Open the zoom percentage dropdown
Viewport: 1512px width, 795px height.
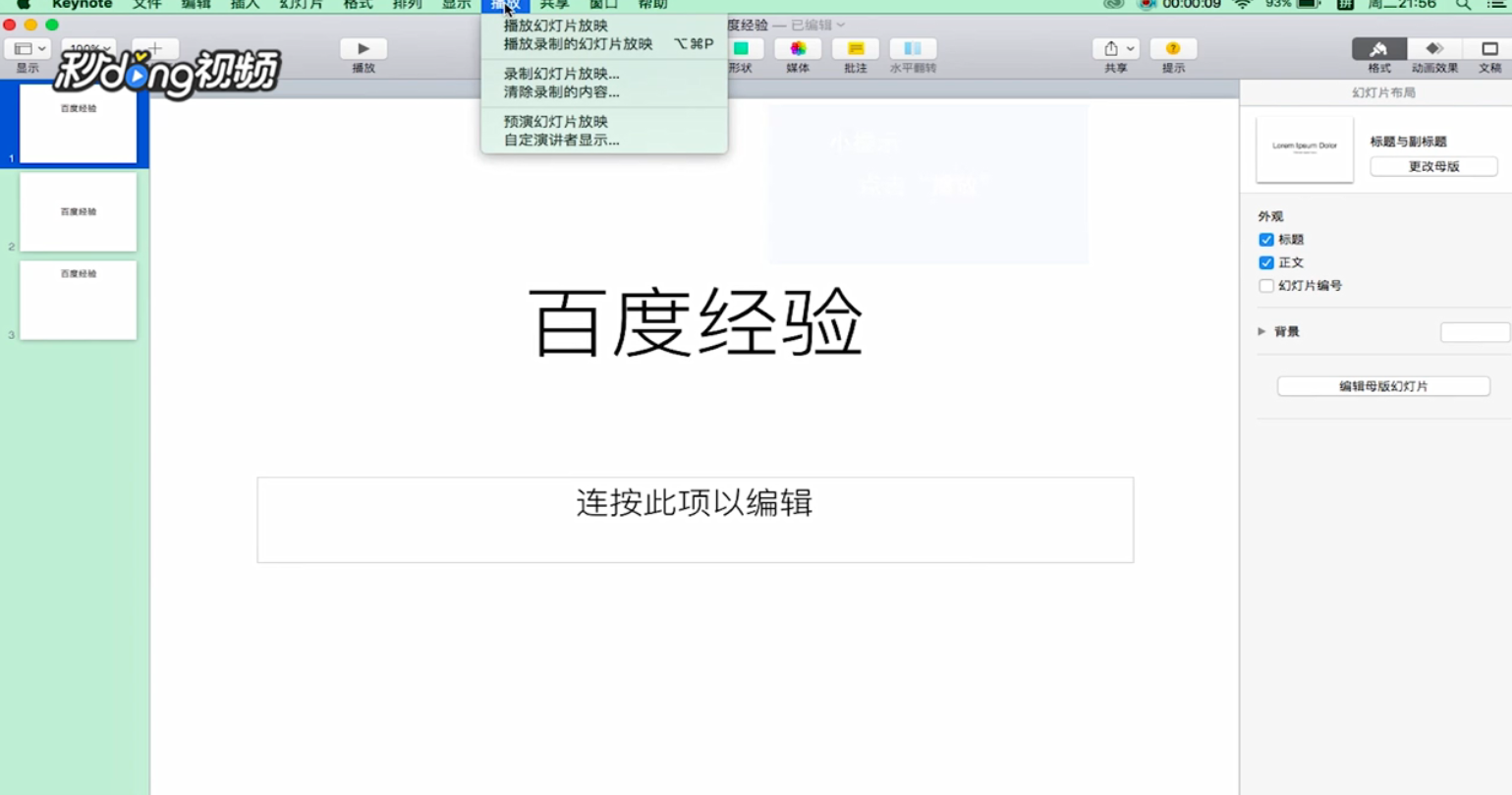[89, 48]
